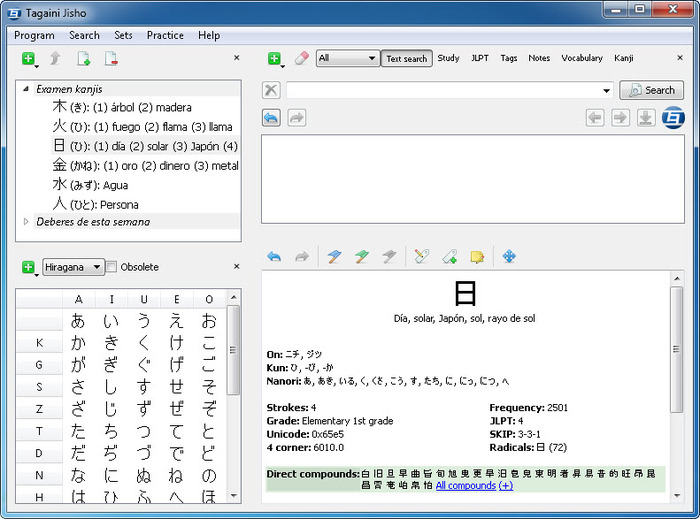Click the gray up arrow in the sets toolbar
Image resolution: width=700 pixels, height=519 pixels.
click(x=55, y=58)
